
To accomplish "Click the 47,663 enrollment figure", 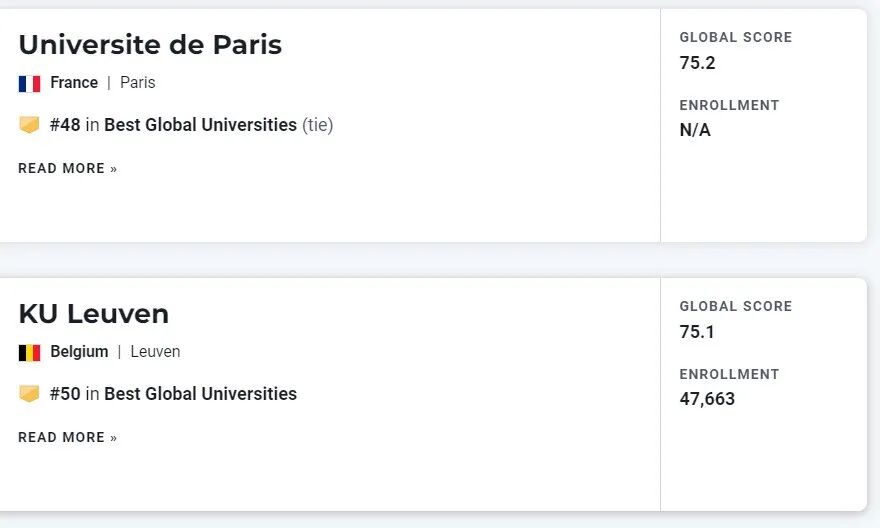I will [x=707, y=399].
